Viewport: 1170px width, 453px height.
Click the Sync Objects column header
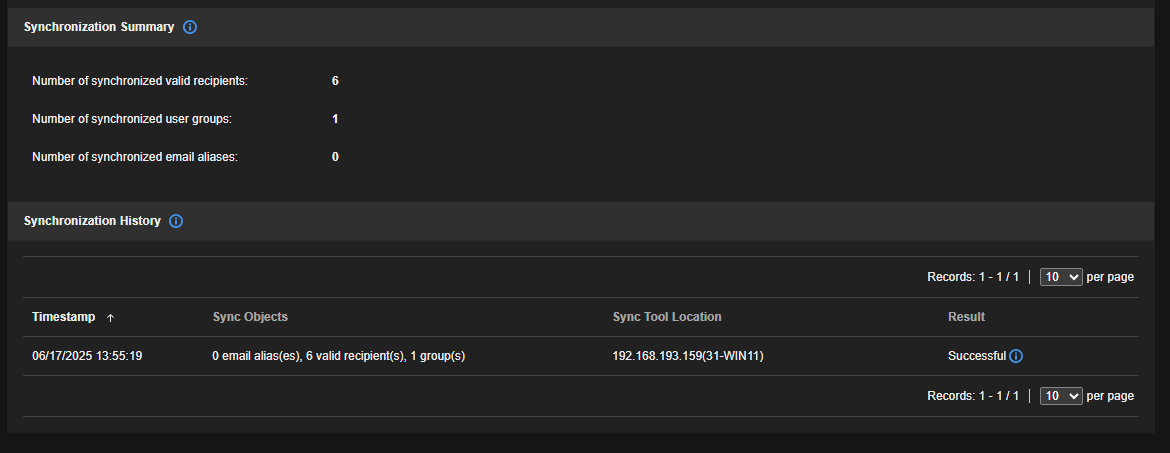click(250, 317)
